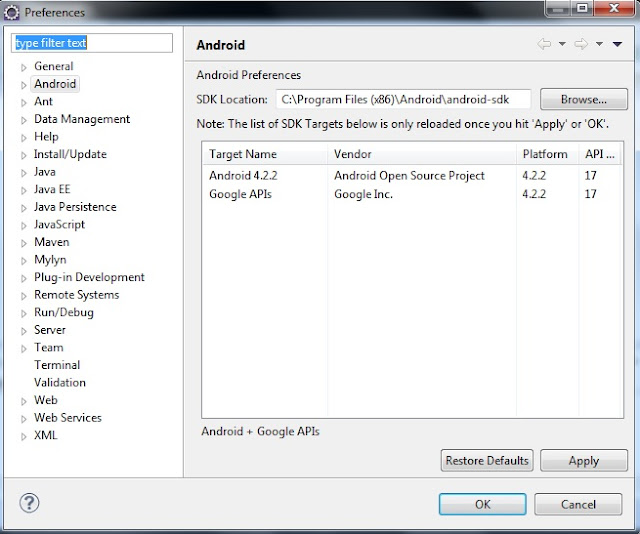Expand the Web Services tree node
This screenshot has width=640, height=534.
(24, 419)
